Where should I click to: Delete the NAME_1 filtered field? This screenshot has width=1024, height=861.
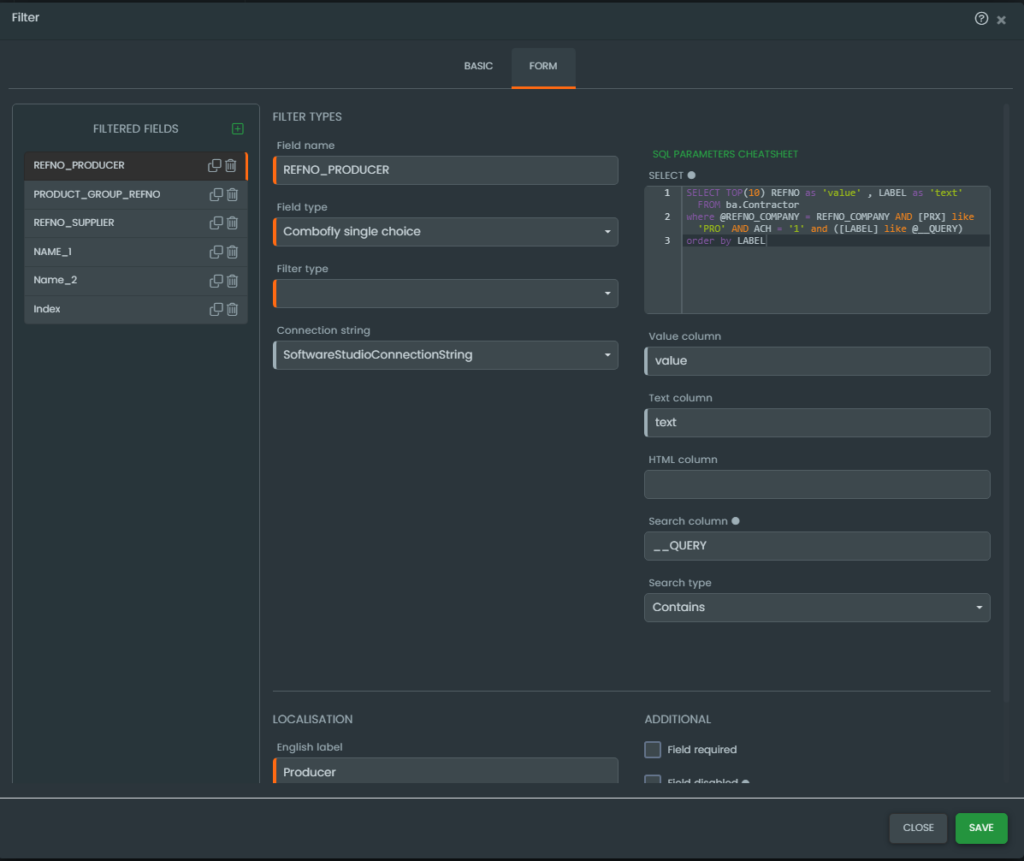click(232, 252)
